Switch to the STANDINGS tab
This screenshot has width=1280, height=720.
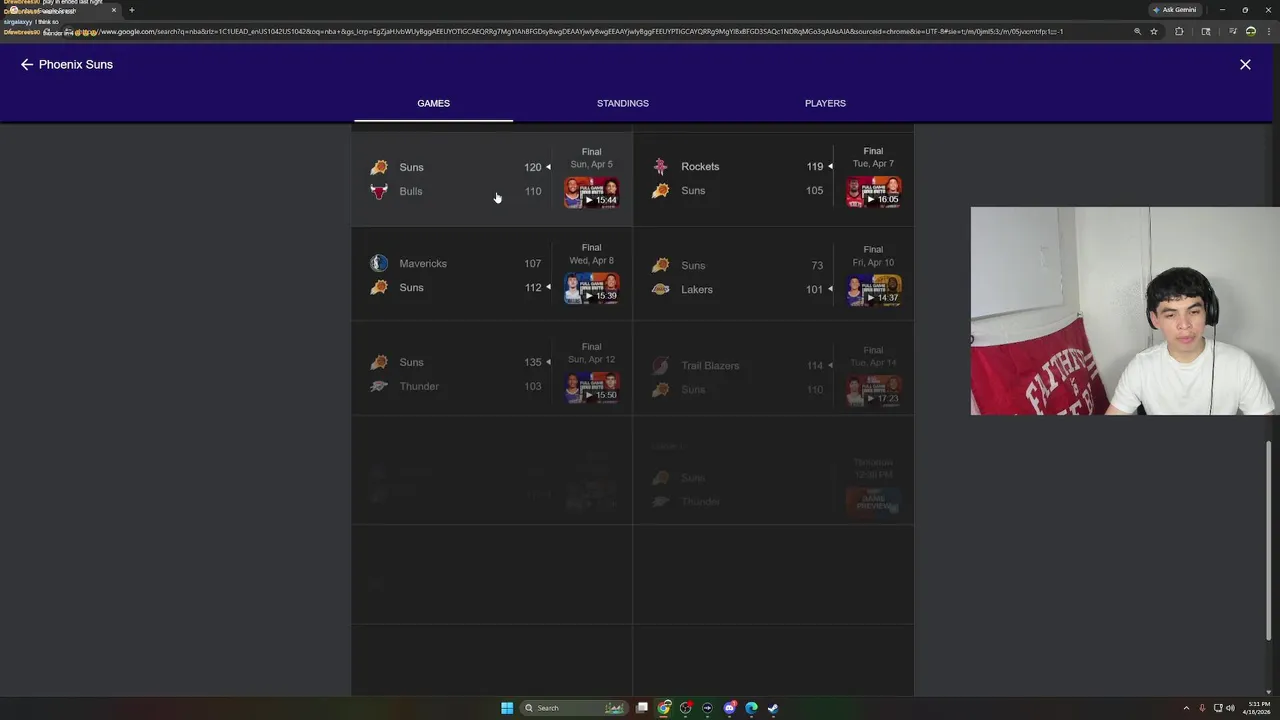(623, 103)
